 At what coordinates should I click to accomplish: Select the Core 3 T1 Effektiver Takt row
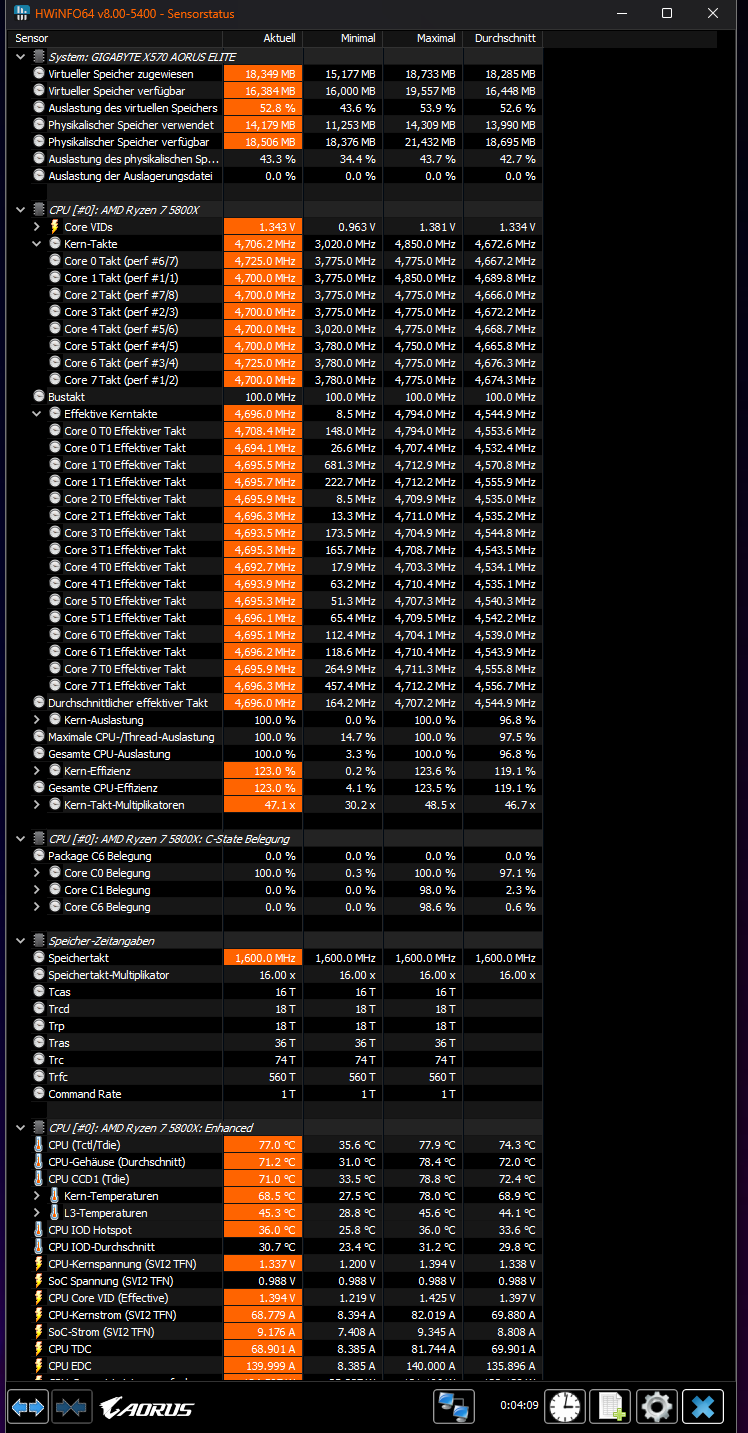click(x=276, y=550)
